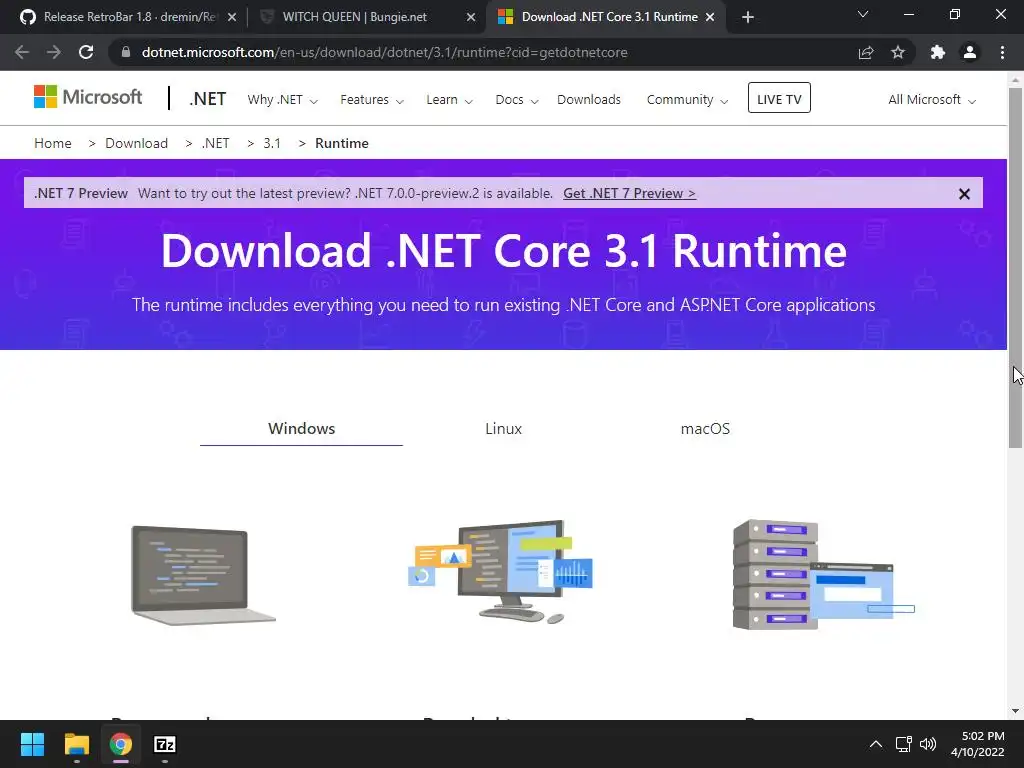Screen dimensions: 1024x768
Task: Go to Home breadcrumb
Action: (x=53, y=143)
